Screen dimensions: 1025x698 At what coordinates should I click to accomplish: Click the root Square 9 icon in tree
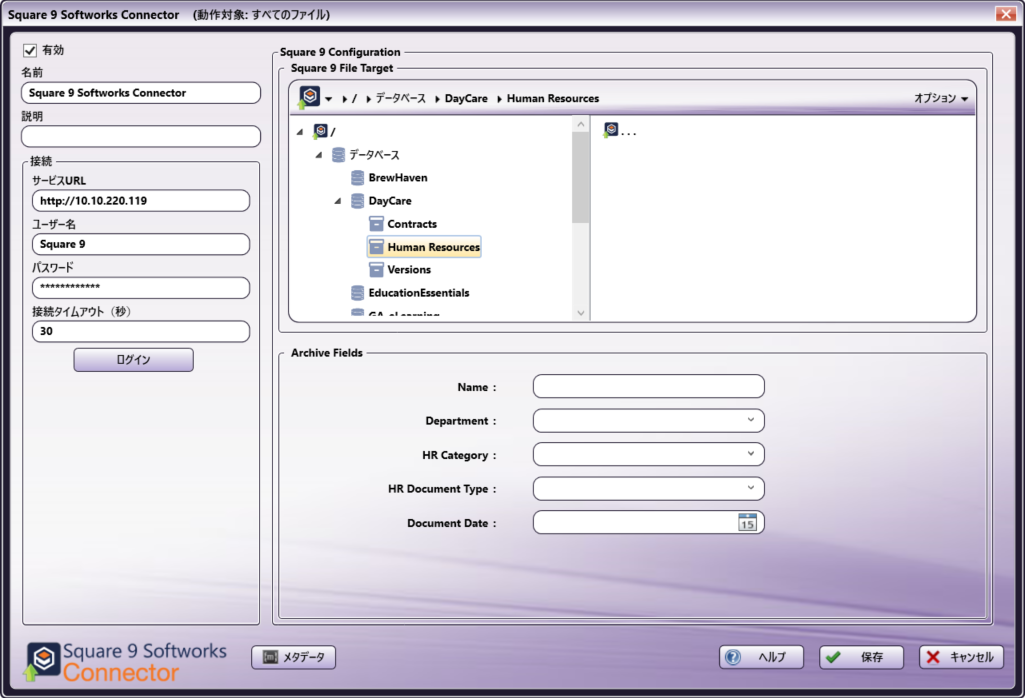tap(320, 131)
